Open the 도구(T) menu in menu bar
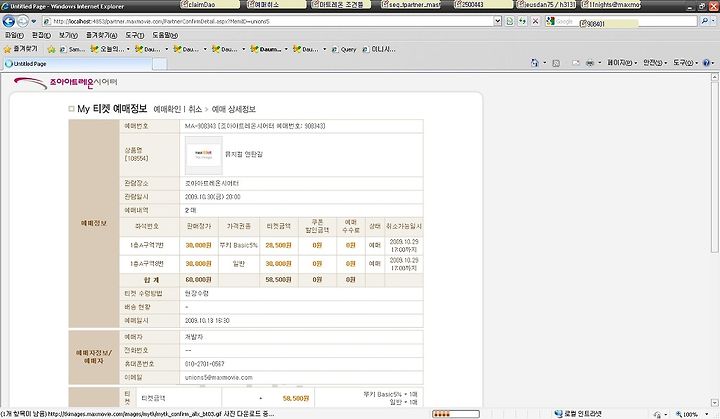Viewport: 720px width, 419px height. click(x=135, y=35)
